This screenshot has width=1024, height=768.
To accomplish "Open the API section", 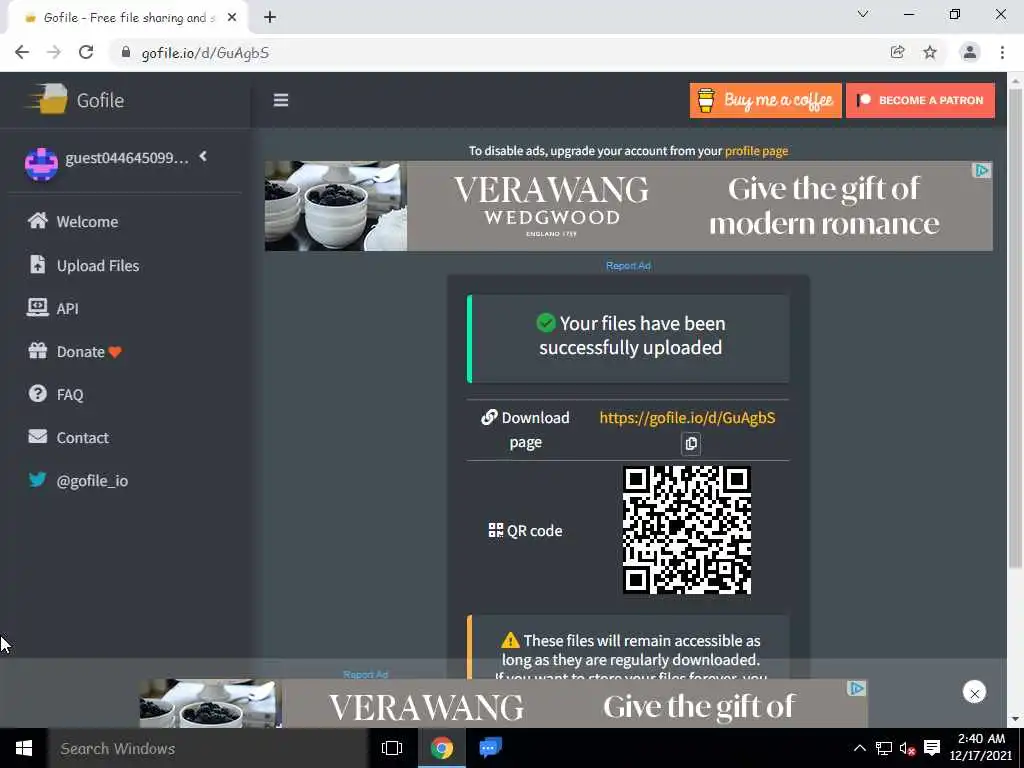I will pos(53,308).
